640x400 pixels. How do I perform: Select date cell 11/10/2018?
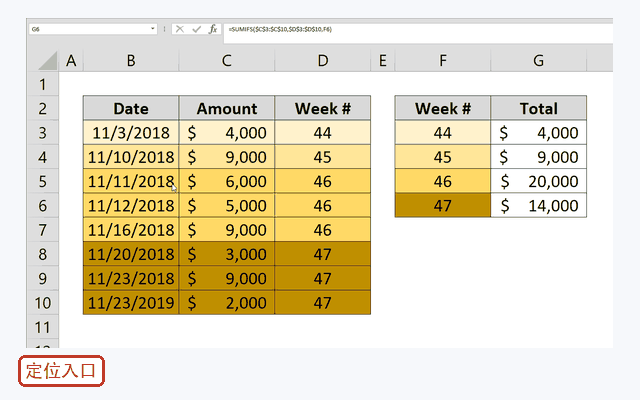tap(131, 157)
